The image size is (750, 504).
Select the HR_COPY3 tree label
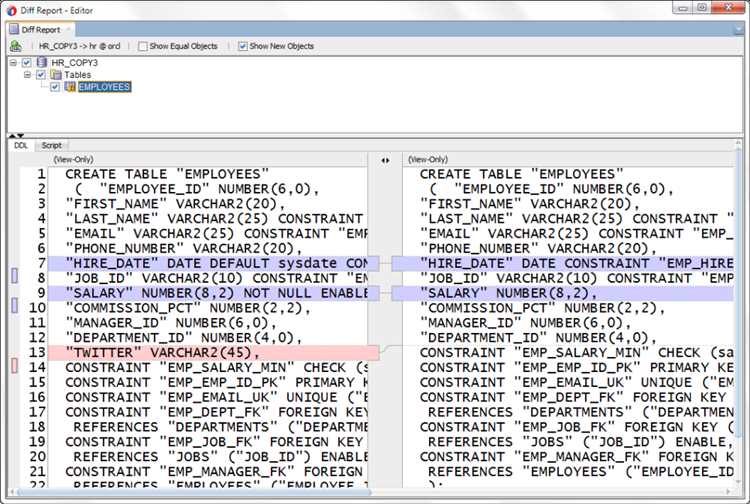pos(74,63)
